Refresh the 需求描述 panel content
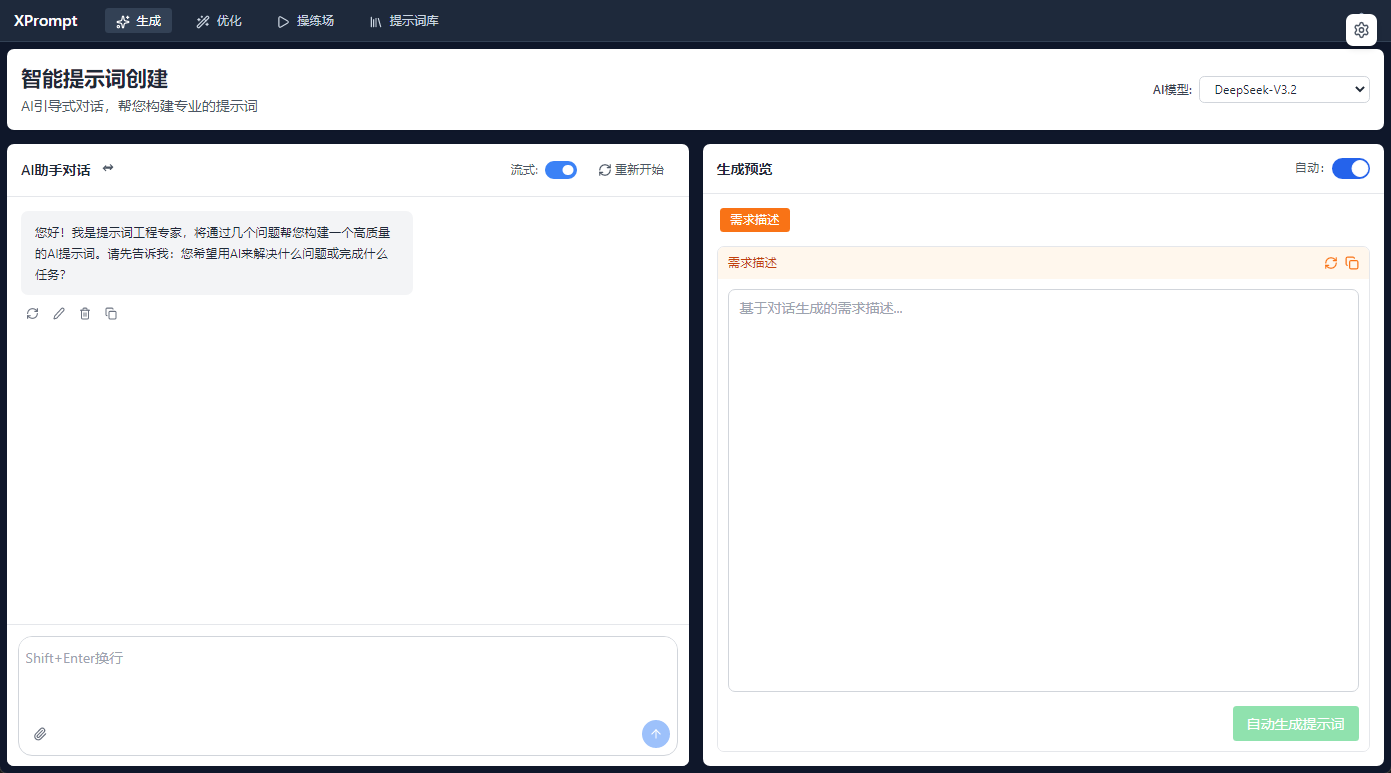Screen dimensions: 1391x773 [x=1330, y=263]
